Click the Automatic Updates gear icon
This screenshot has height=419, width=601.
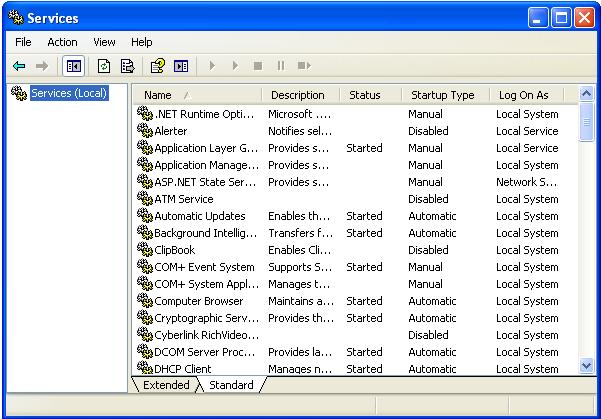[145, 215]
